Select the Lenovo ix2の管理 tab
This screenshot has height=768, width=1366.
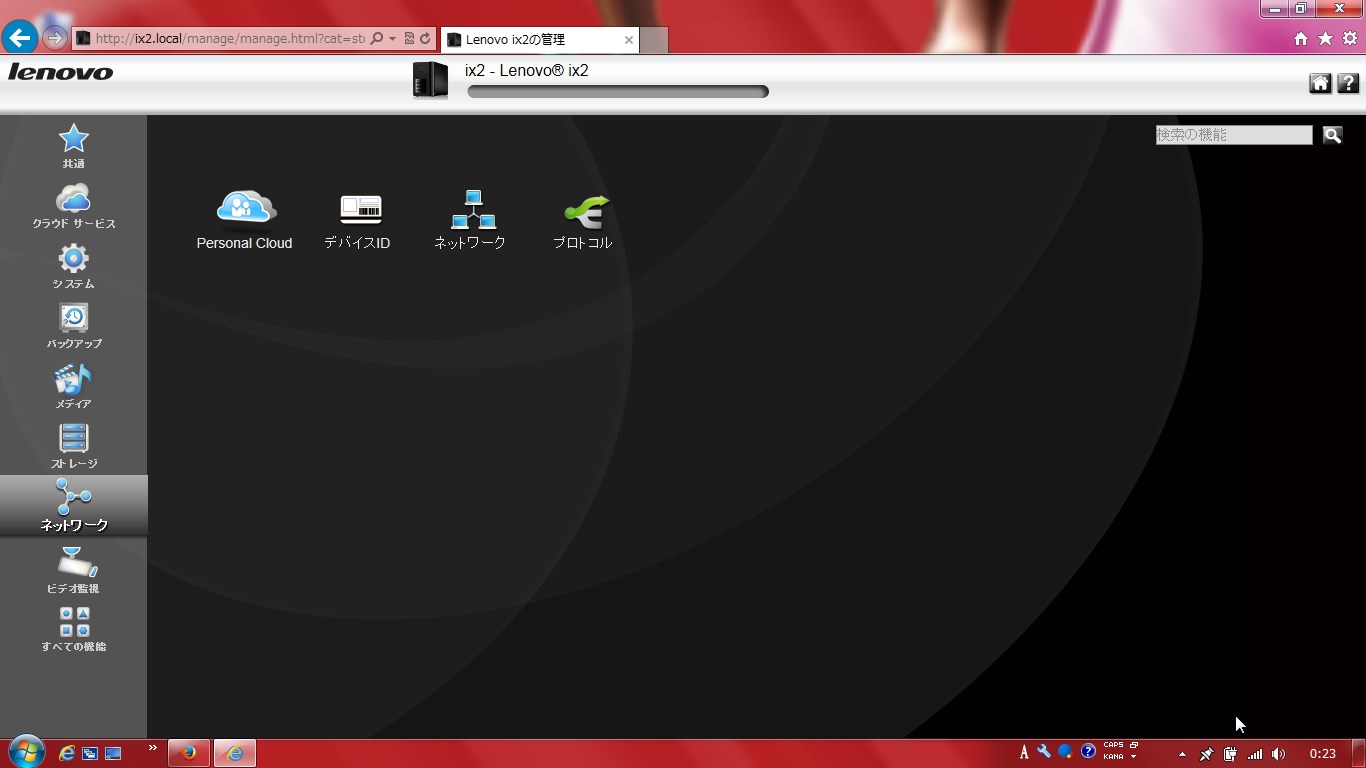tap(538, 40)
